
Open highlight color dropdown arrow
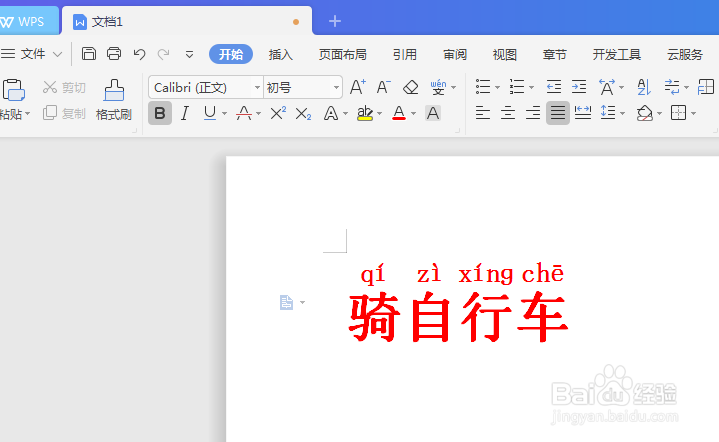coord(380,113)
